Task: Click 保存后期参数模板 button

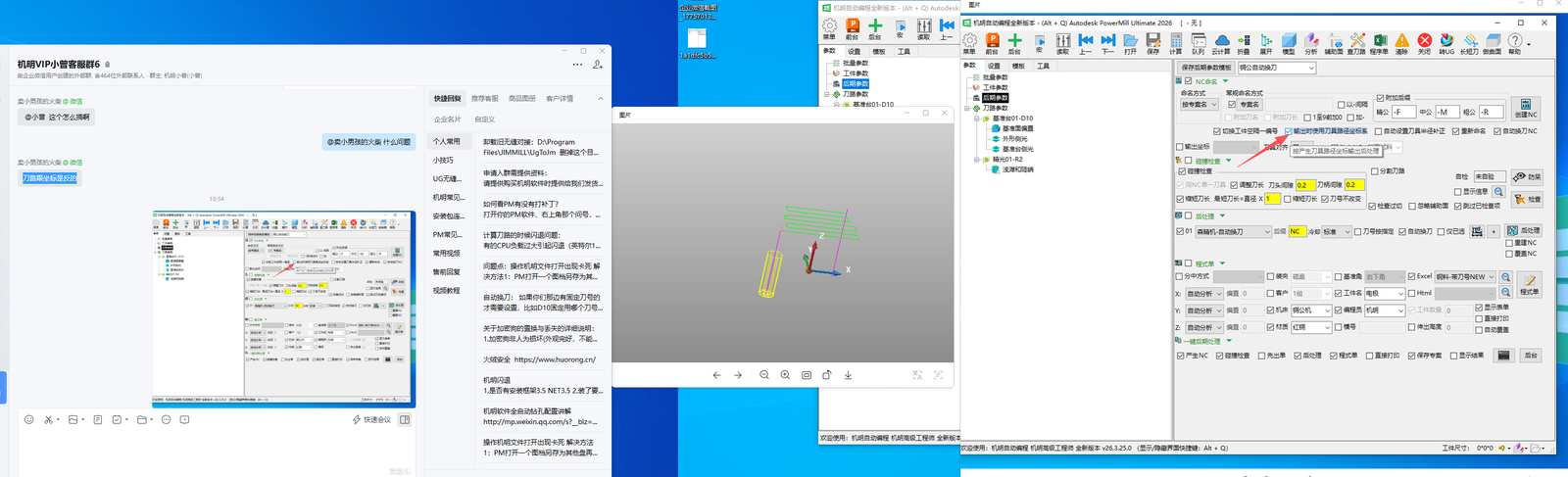Action: (x=1205, y=68)
